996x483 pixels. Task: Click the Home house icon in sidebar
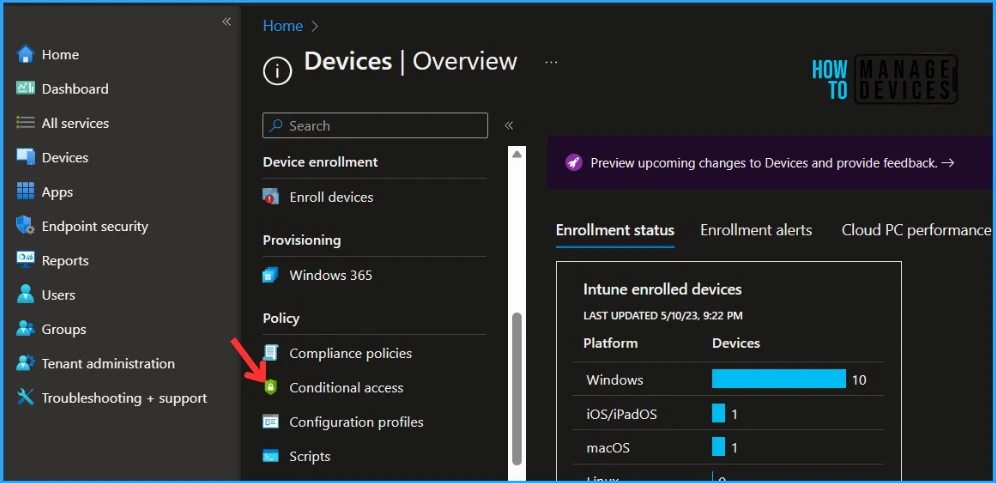(25, 55)
